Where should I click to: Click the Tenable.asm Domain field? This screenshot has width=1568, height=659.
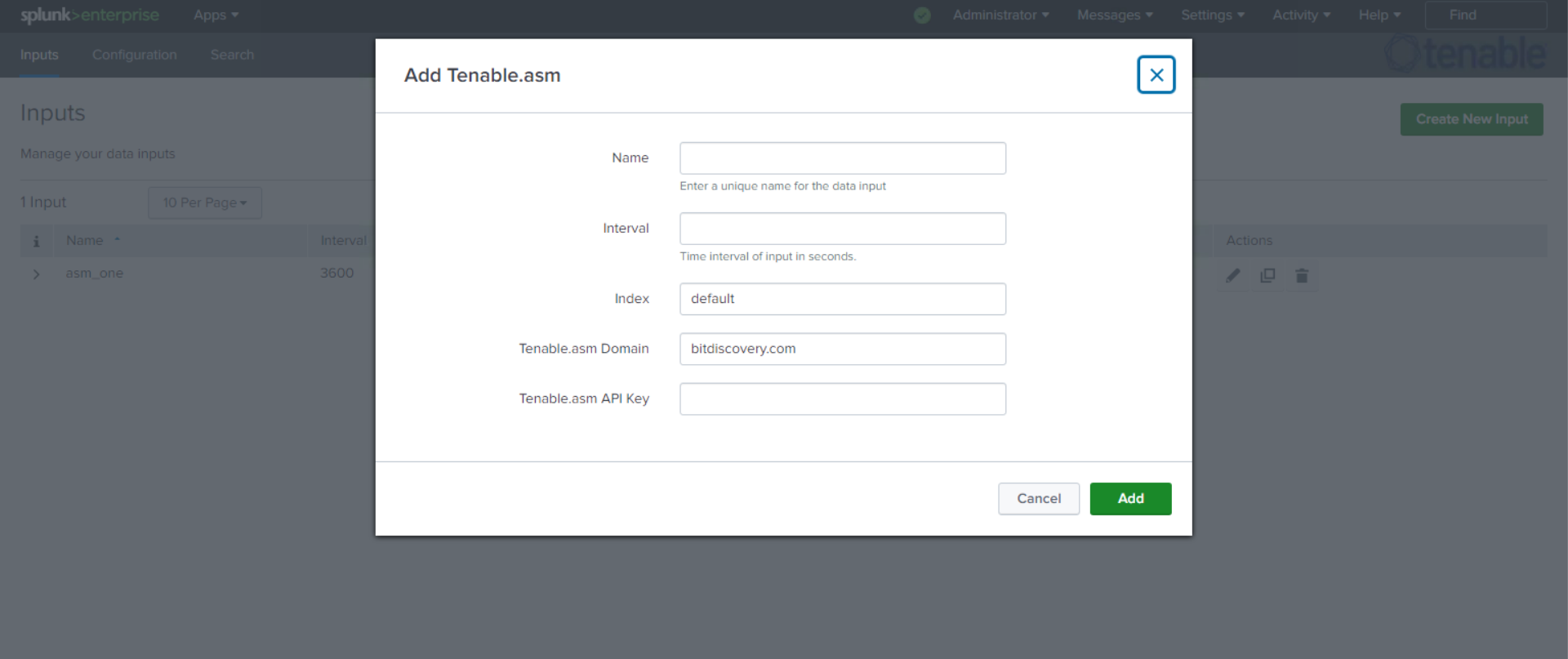click(x=842, y=349)
